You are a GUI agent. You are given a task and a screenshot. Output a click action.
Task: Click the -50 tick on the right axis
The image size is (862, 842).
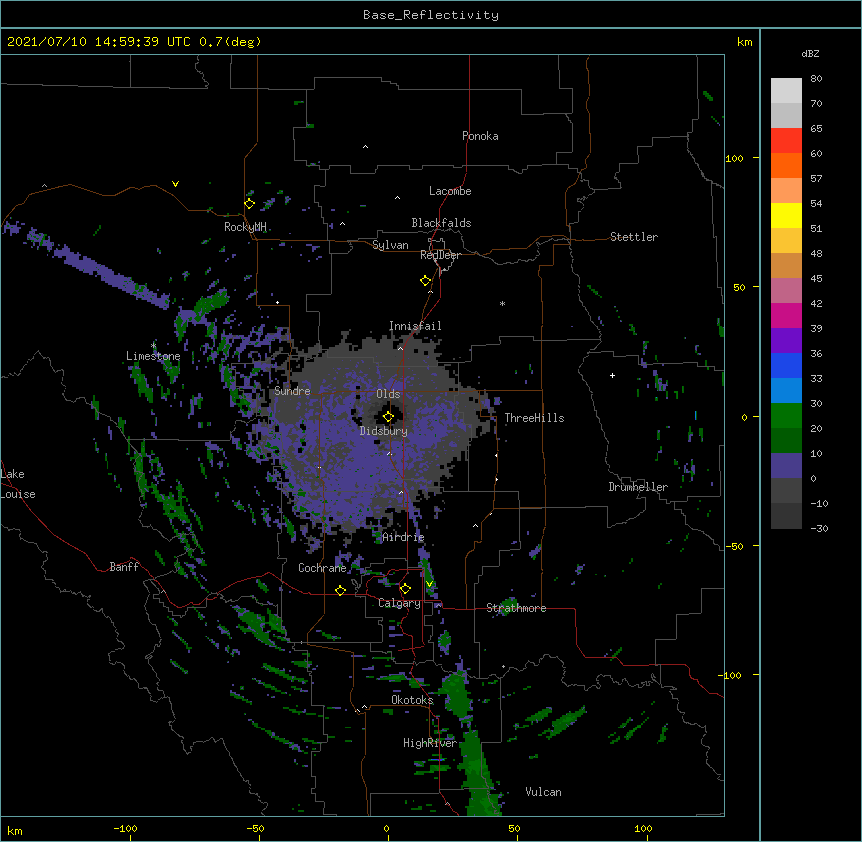pos(734,546)
